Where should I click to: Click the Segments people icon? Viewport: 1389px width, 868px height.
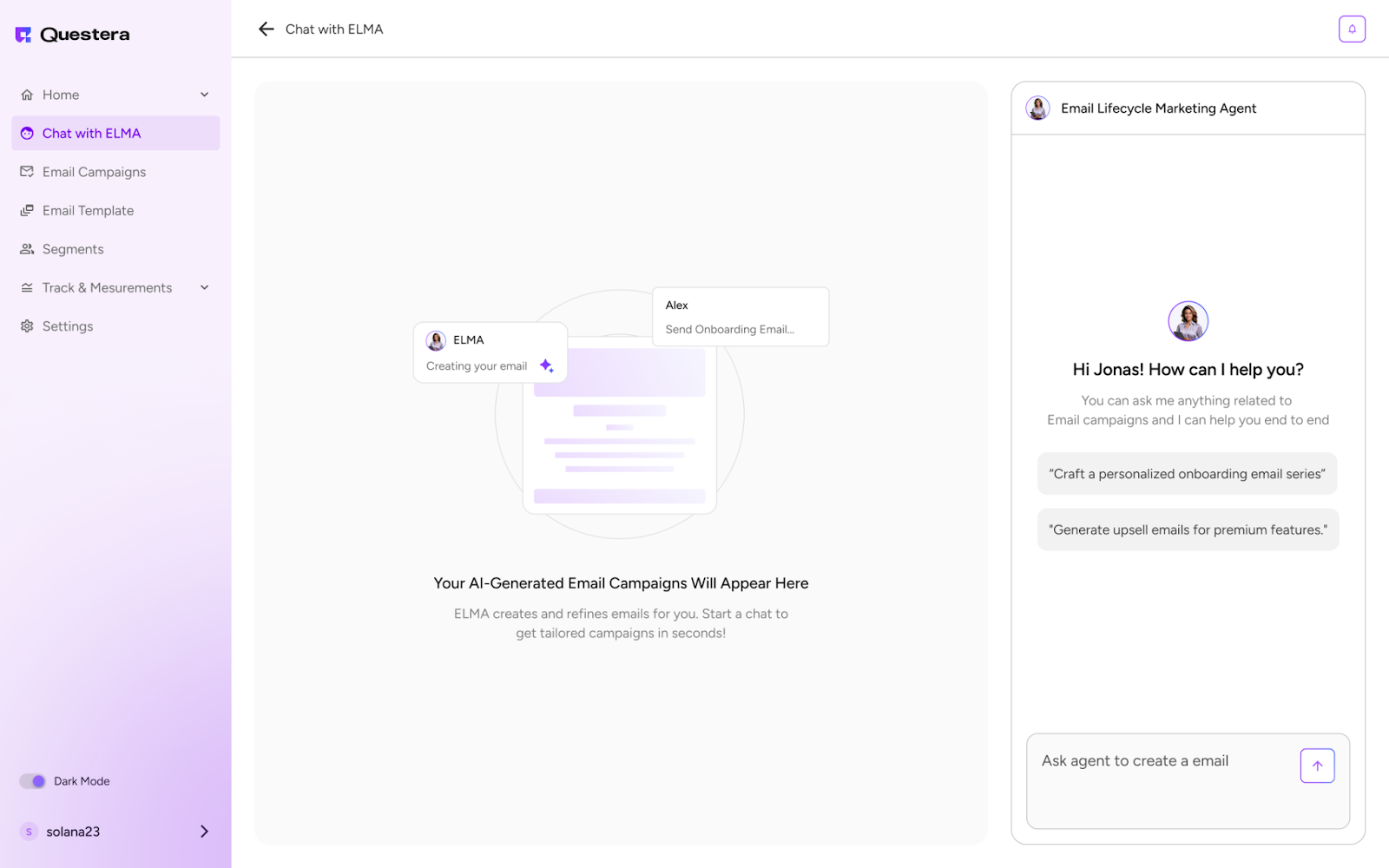click(x=27, y=249)
